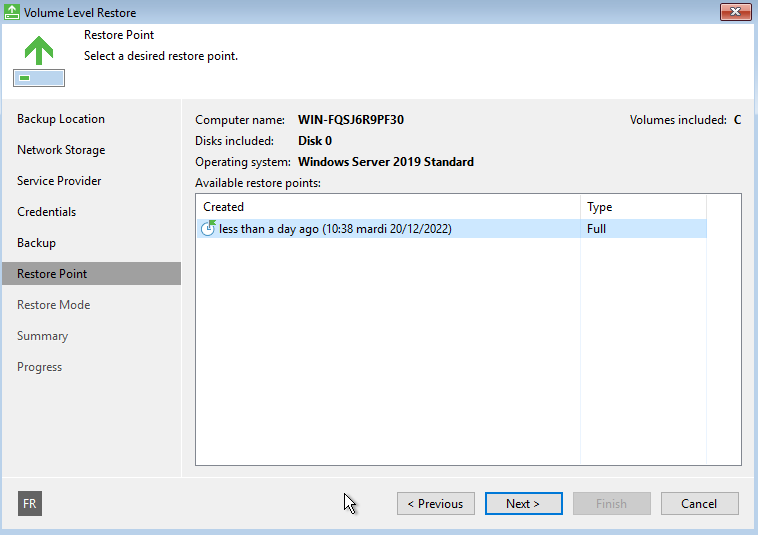Image resolution: width=758 pixels, height=535 pixels.
Task: Click the FR keyboard language indicator
Action: point(30,504)
